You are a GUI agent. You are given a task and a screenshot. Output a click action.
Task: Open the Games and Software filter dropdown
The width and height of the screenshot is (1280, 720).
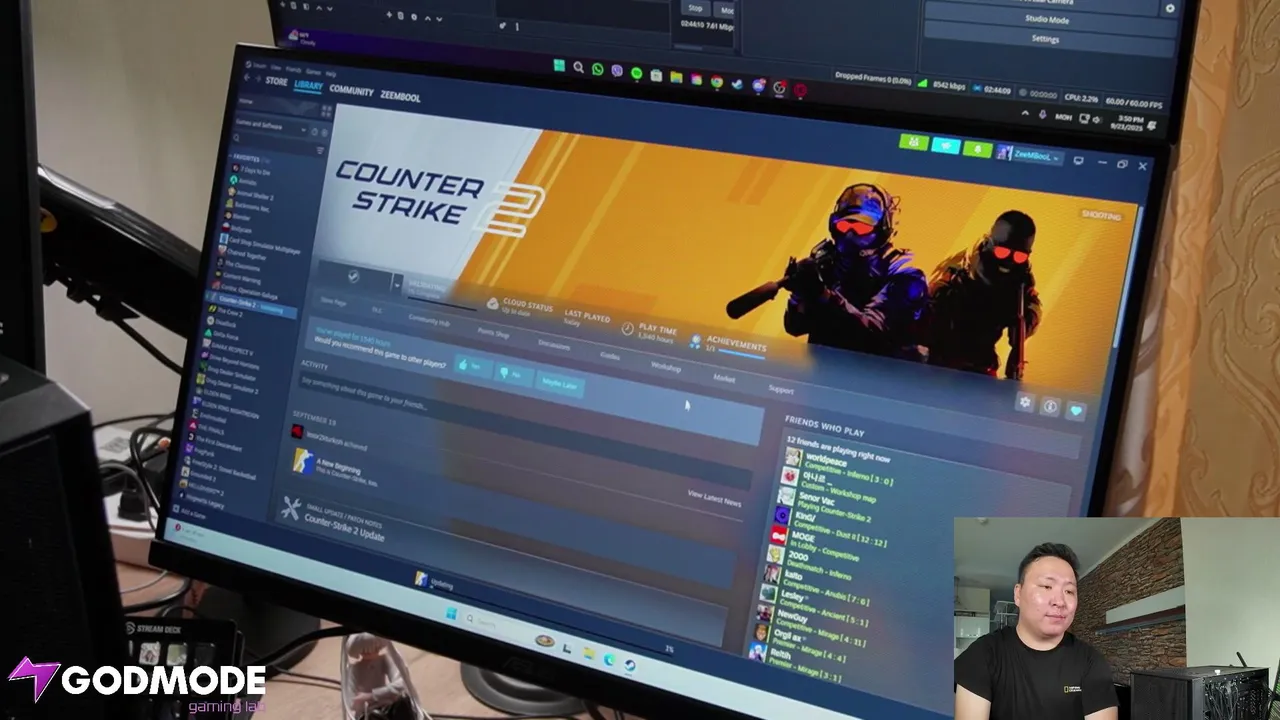[x=270, y=127]
